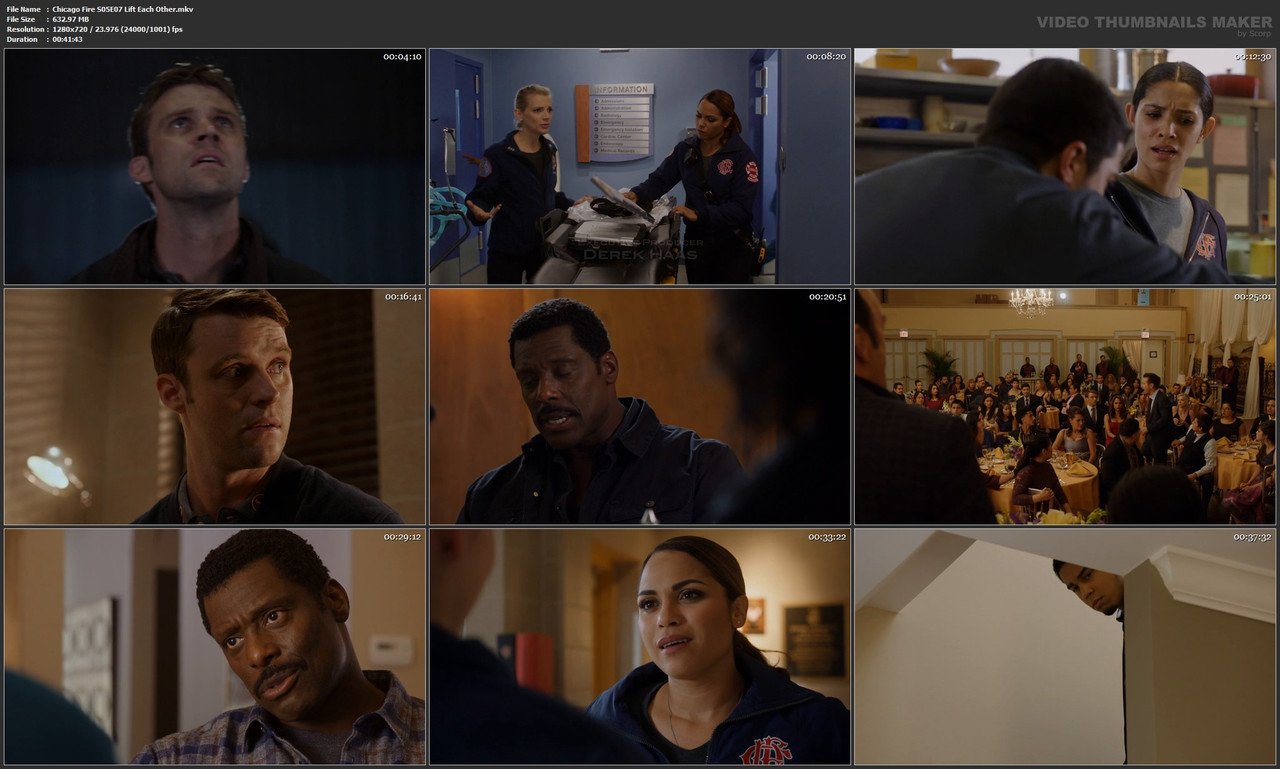Click the file size value '632.97 MB'
1280x769 pixels.
pyautogui.click(x=71, y=19)
